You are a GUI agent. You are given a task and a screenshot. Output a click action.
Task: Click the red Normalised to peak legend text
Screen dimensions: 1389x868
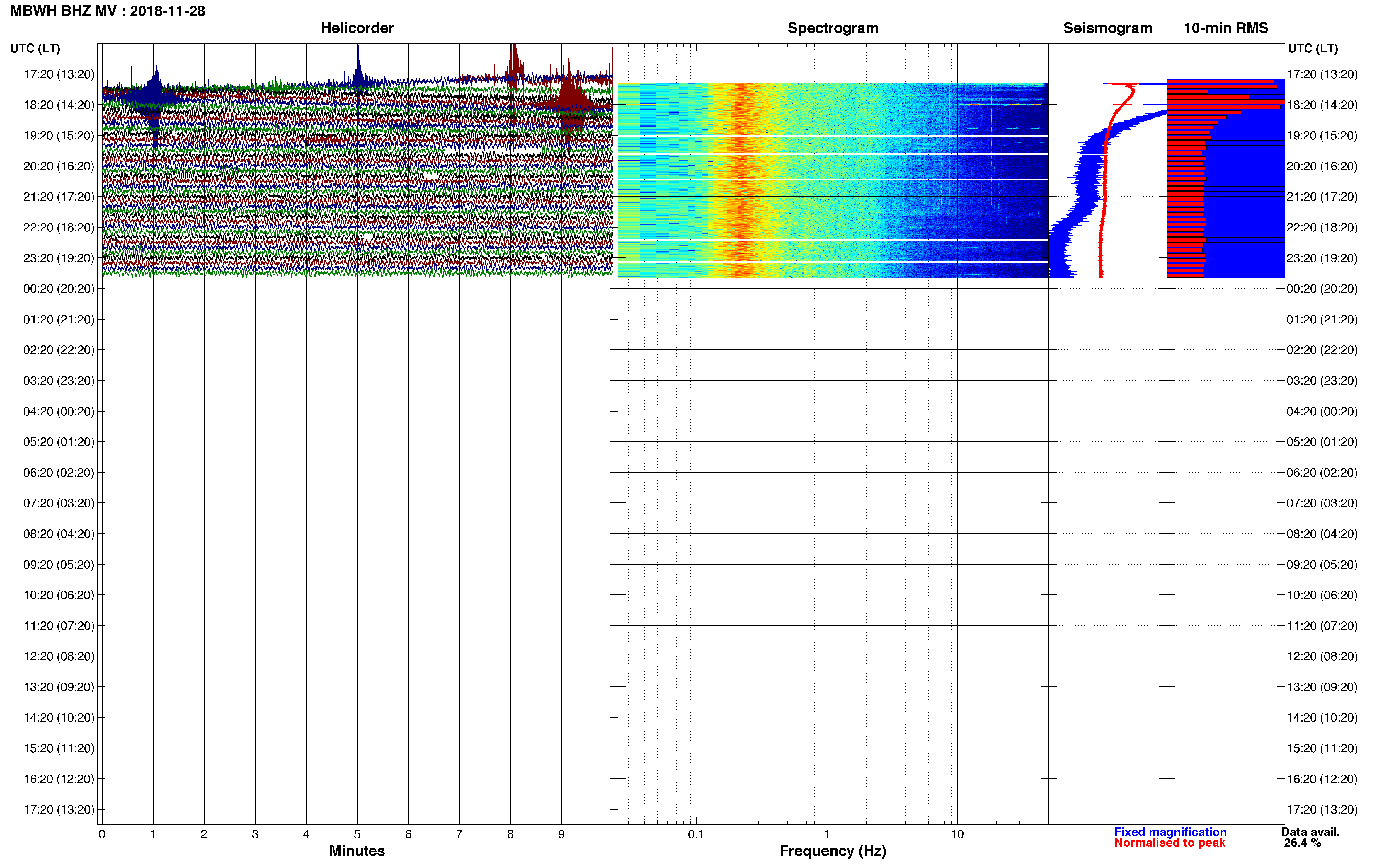1170,843
